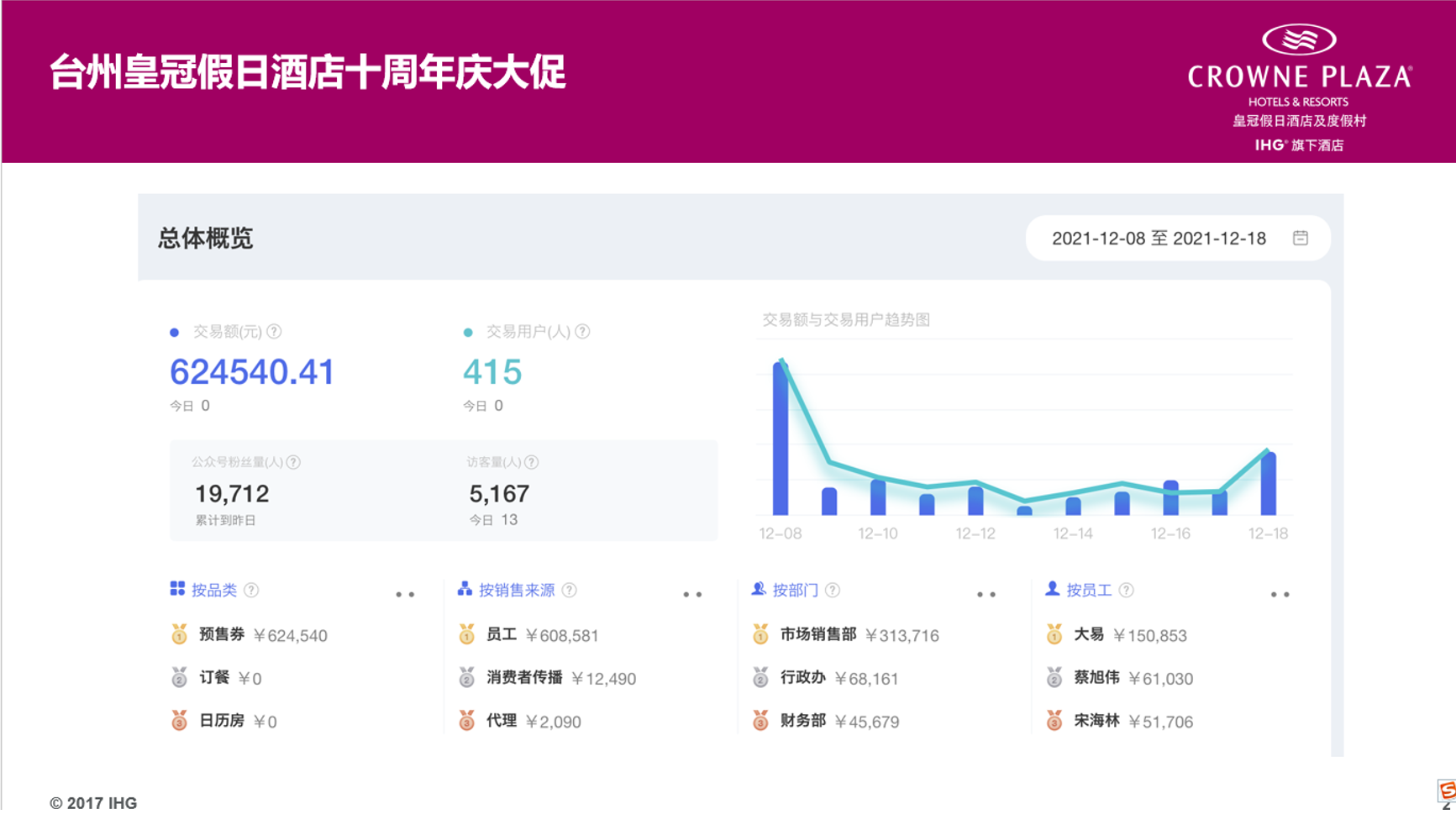Open more options for 按员工 ranking
Viewport: 1456px width, 825px height.
coord(1280,594)
